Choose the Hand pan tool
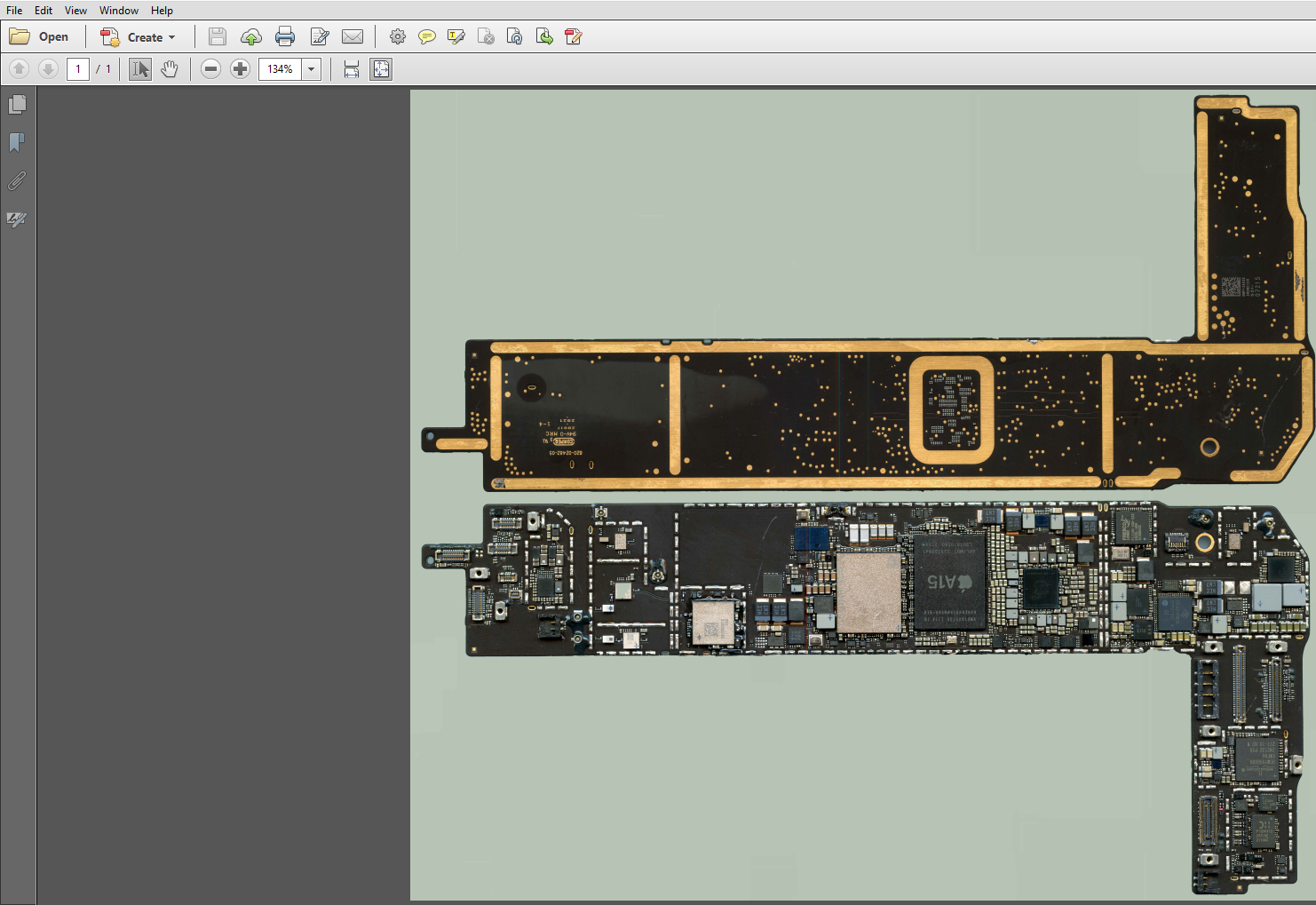Image resolution: width=1316 pixels, height=905 pixels. tap(170, 69)
